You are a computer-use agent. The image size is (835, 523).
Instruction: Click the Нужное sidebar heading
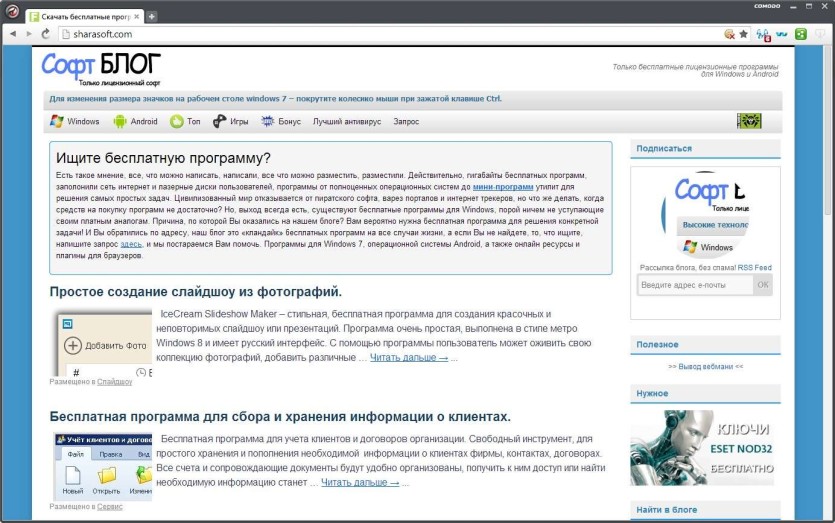point(652,394)
